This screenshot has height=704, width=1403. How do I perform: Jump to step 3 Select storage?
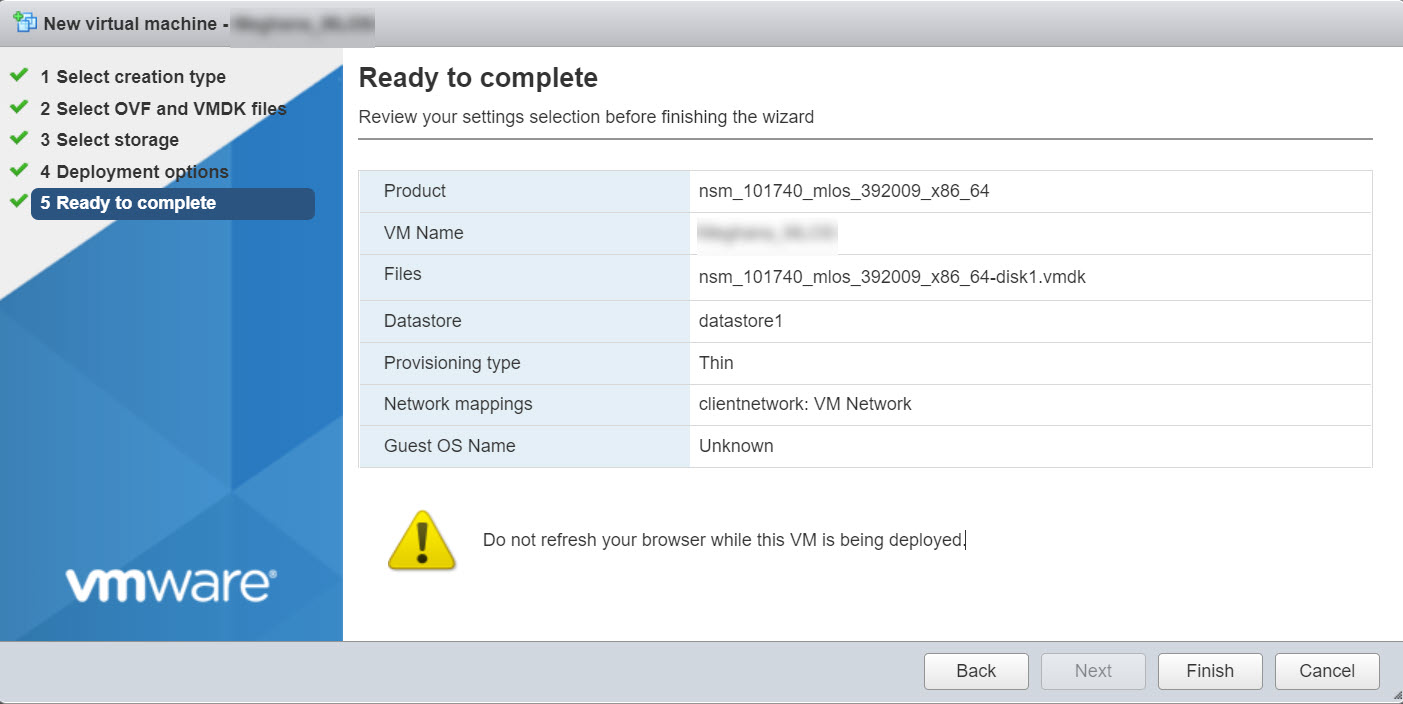pyautogui.click(x=110, y=140)
